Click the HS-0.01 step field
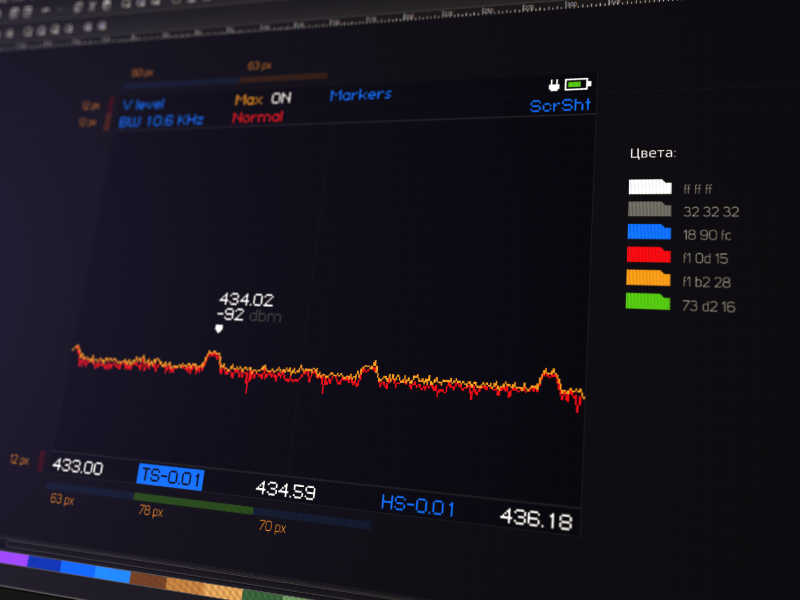 (417, 506)
